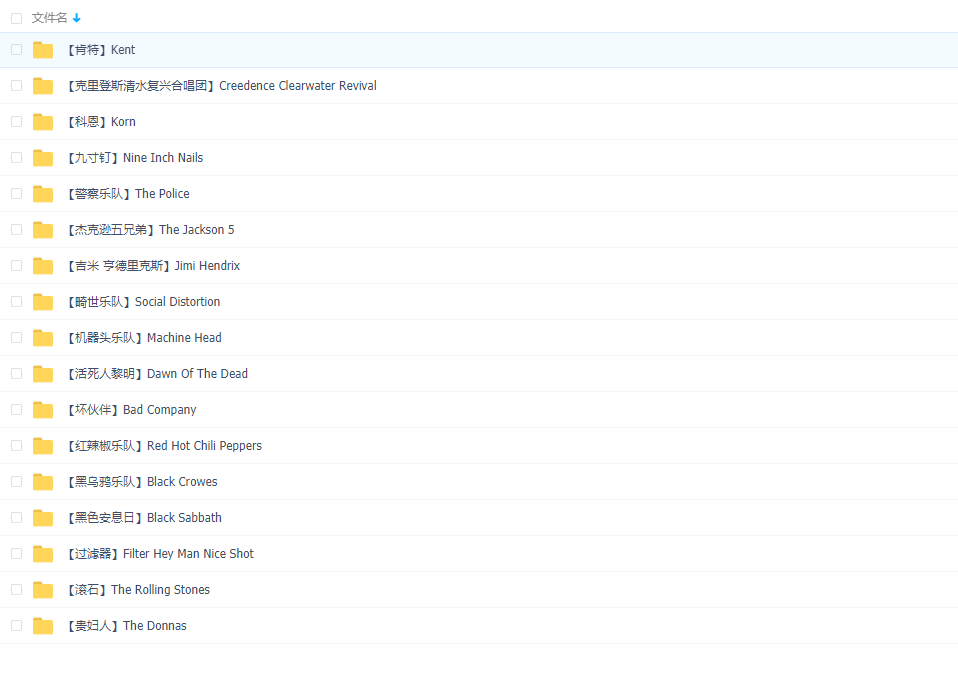The image size is (958, 699).
Task: Select the Black Sabbath checkbox
Action: pos(16,518)
